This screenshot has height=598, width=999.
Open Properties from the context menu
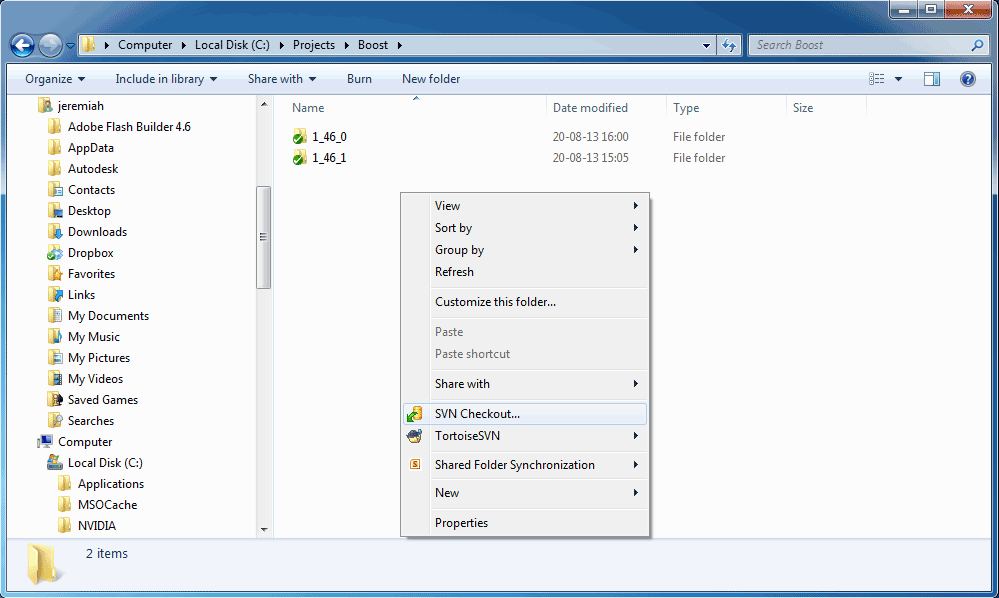click(526, 523)
